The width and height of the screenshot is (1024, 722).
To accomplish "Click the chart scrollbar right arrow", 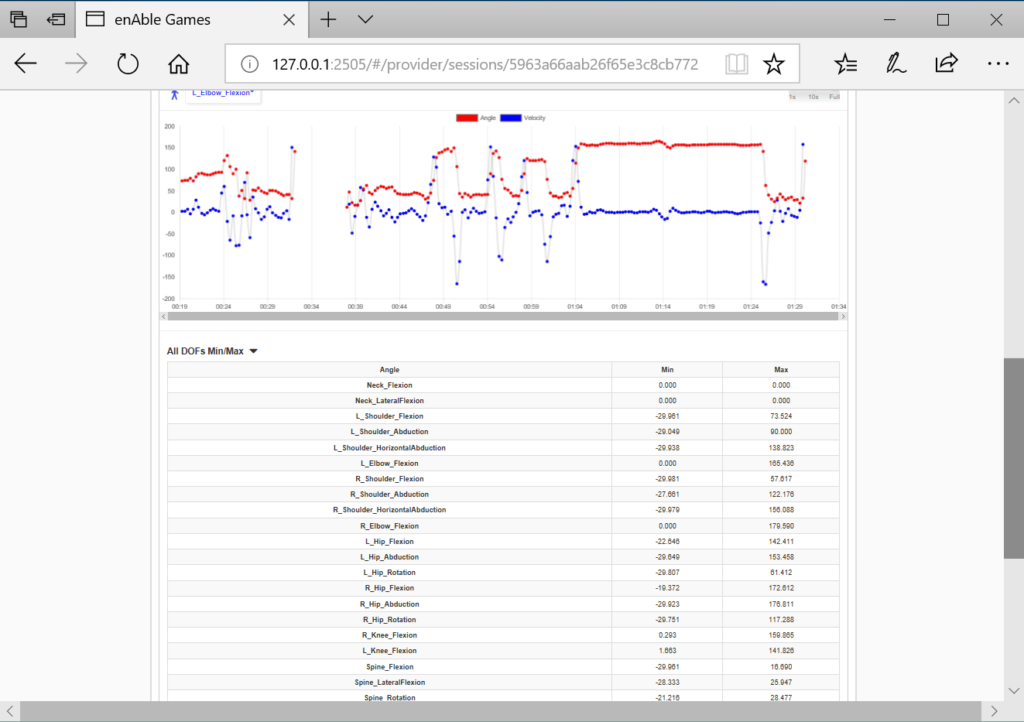I will pos(843,317).
